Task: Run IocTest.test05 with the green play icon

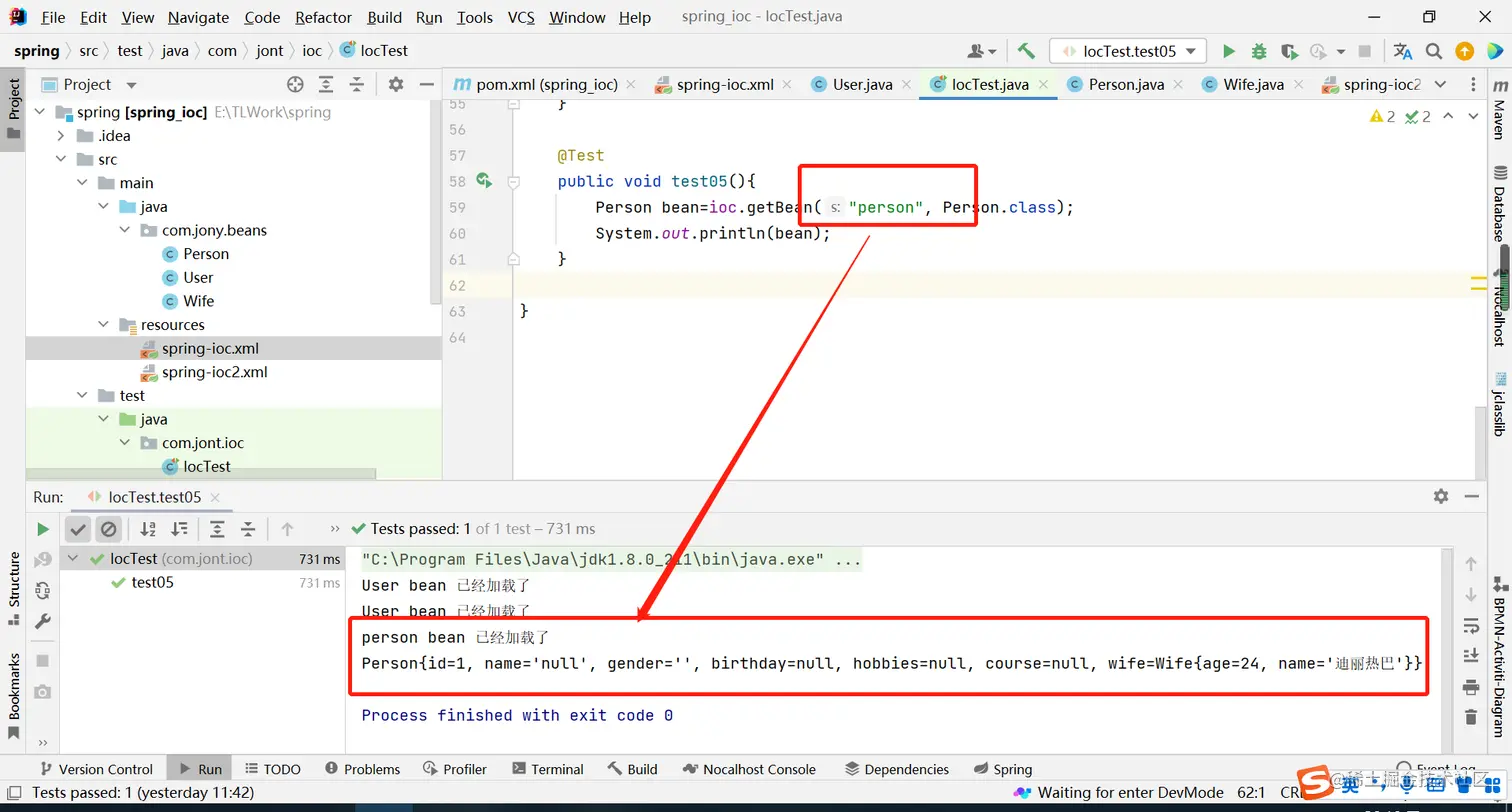Action: (x=1229, y=51)
